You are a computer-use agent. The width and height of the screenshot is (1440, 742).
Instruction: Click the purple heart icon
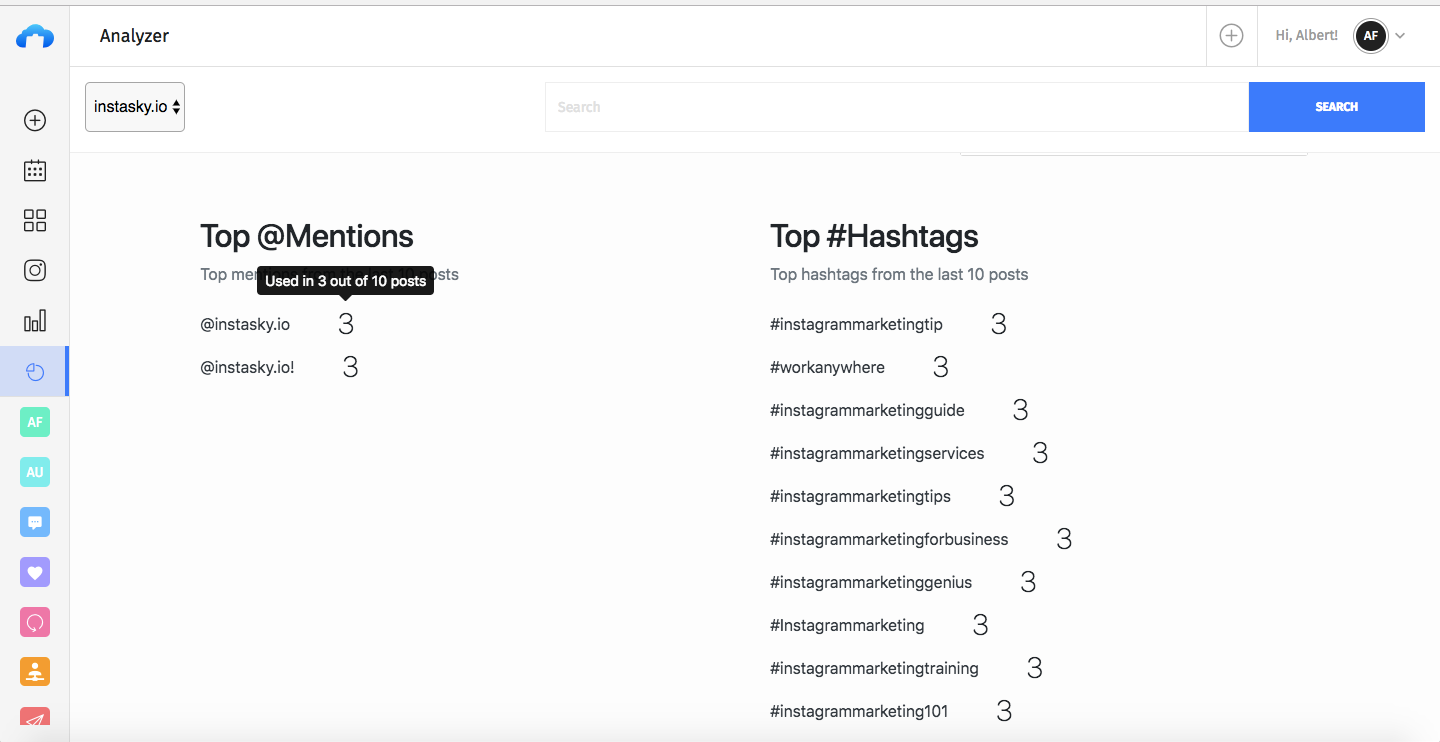click(35, 572)
